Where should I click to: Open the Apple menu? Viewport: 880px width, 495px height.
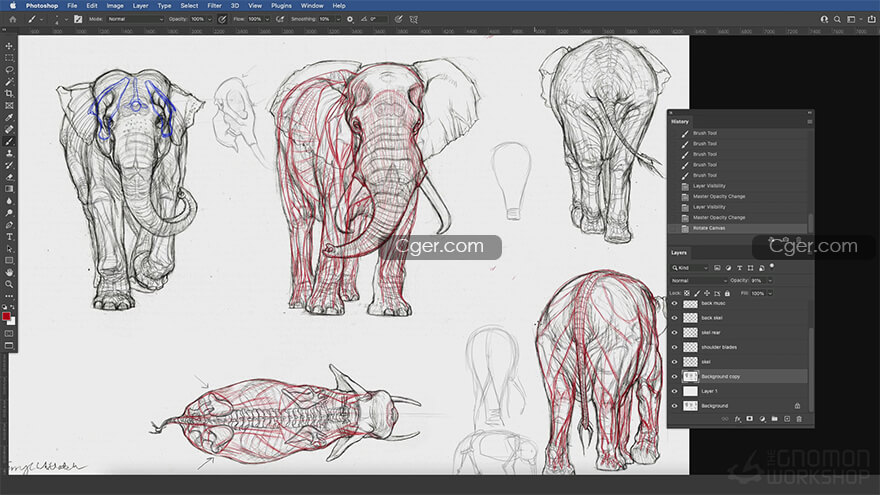(x=12, y=6)
